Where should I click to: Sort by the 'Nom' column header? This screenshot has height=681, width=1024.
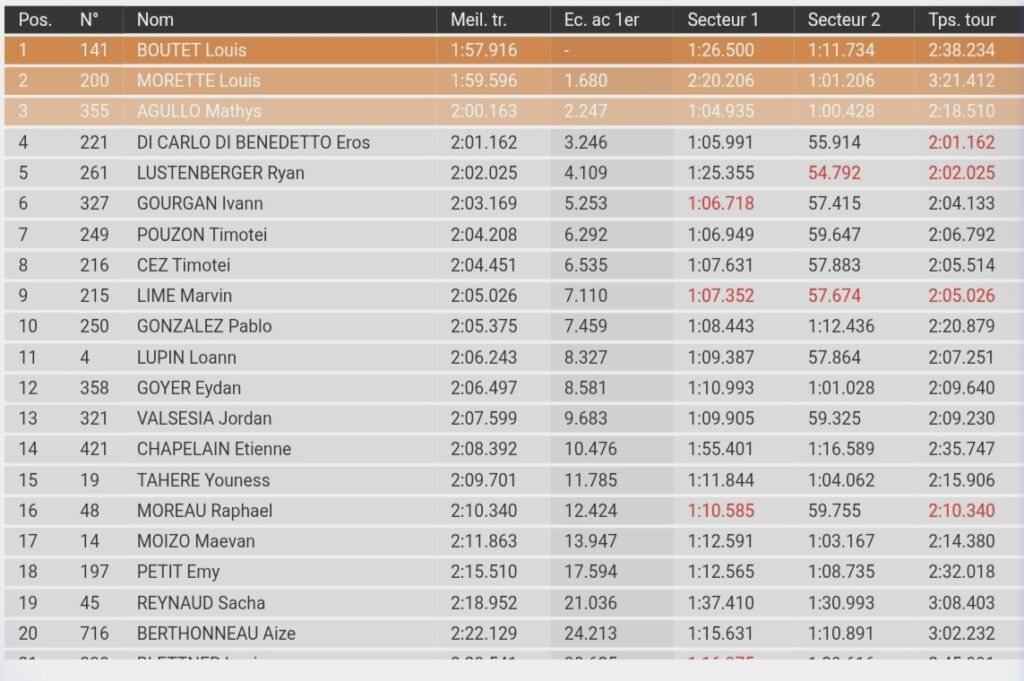coord(155,19)
